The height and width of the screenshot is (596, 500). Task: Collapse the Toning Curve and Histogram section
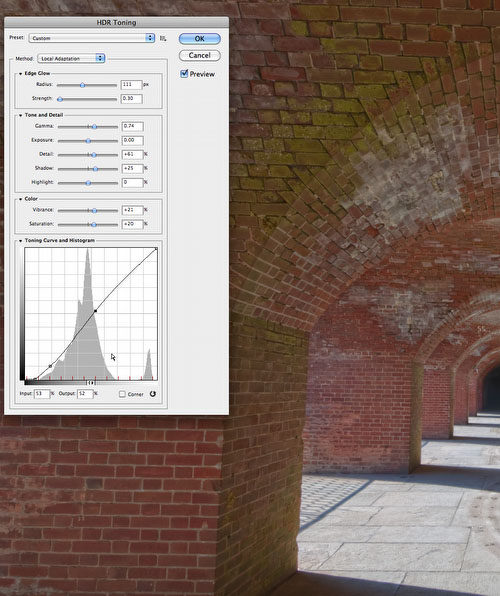pos(21,241)
